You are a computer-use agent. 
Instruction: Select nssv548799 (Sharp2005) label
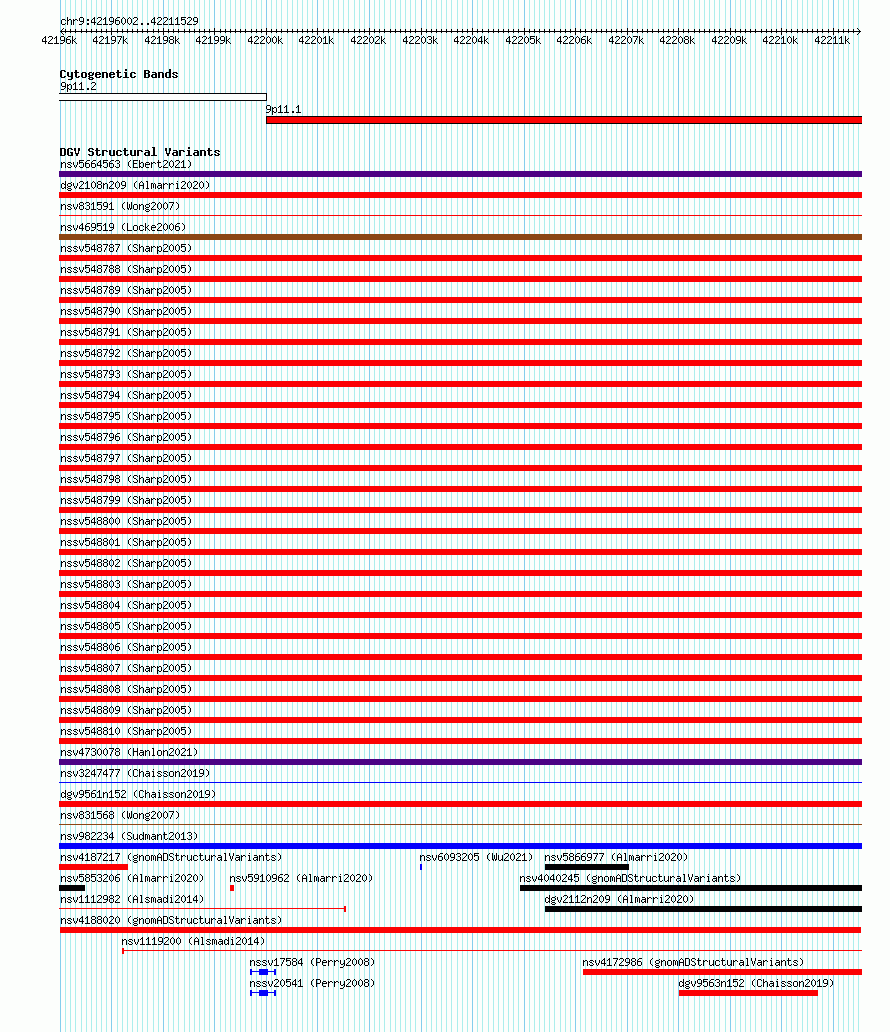click(126, 502)
